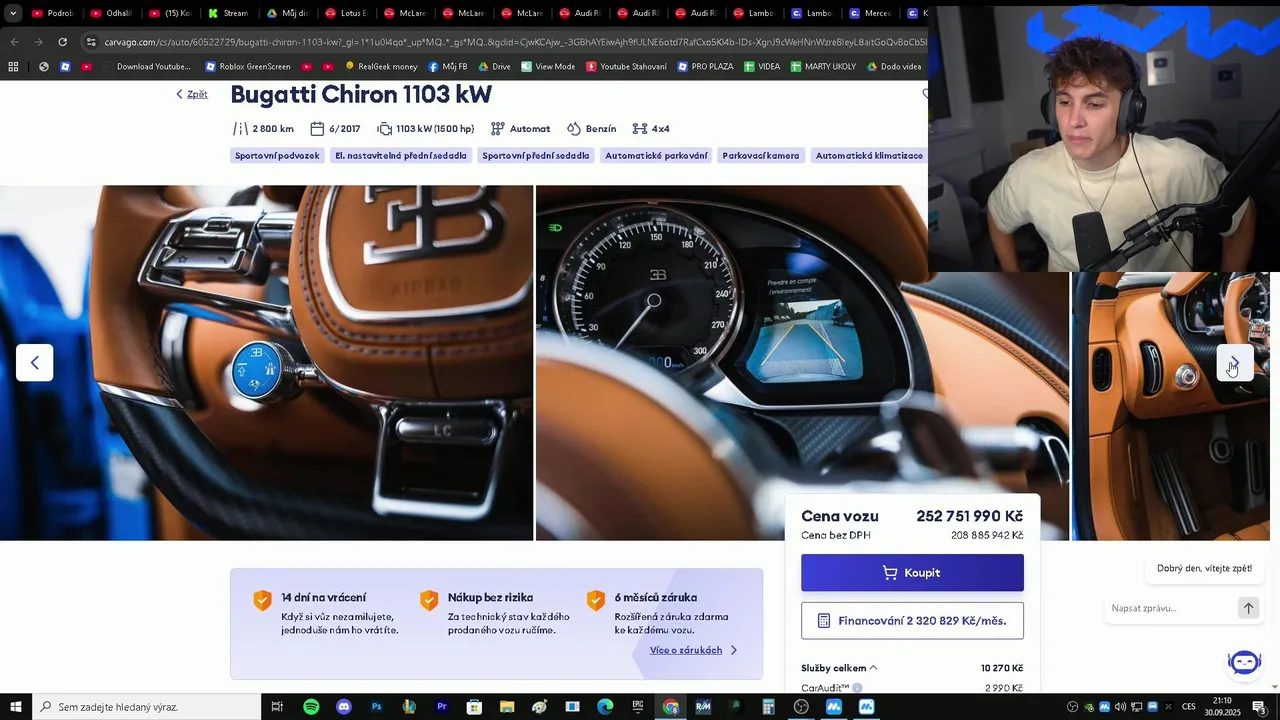The width and height of the screenshot is (1280, 720).
Task: Show next gallery photo with right arrow
Action: 1234,363
